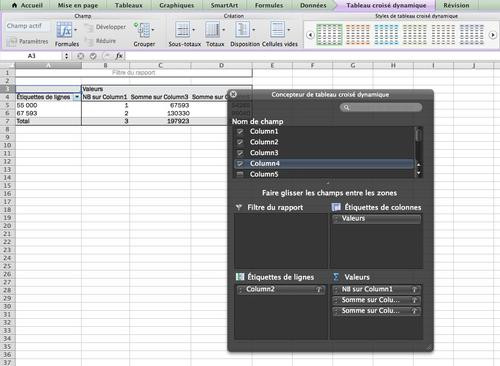
Task: Click the Cellules vides icon
Action: pyautogui.click(x=277, y=30)
